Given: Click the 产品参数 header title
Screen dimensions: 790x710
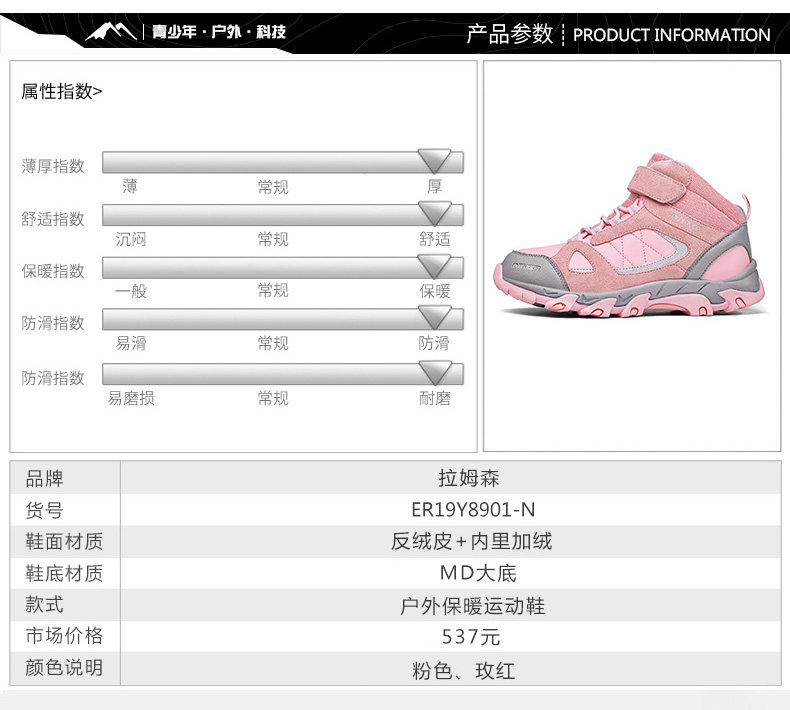Looking at the screenshot, I should [x=510, y=34].
